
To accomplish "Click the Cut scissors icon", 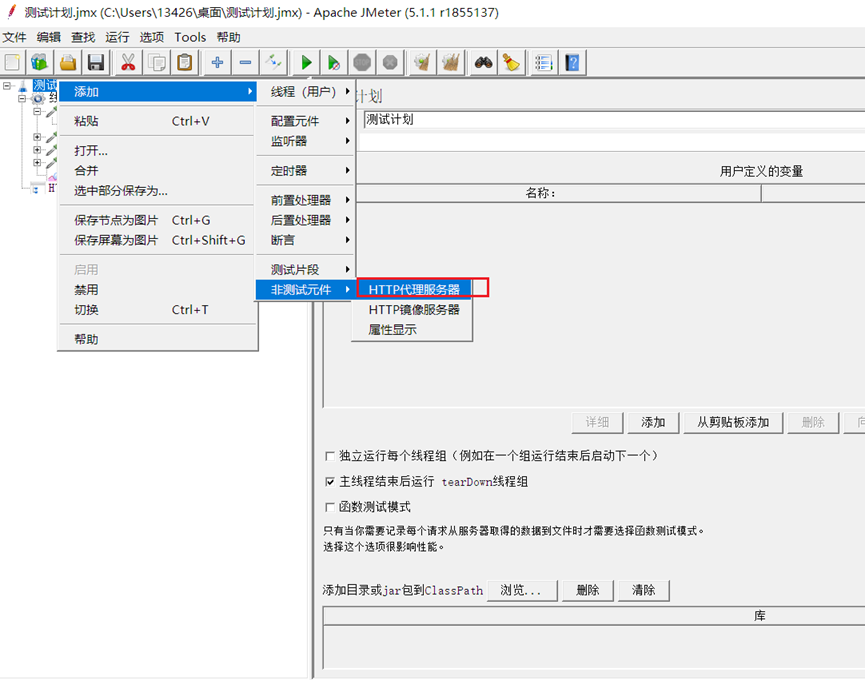I will (x=128, y=62).
